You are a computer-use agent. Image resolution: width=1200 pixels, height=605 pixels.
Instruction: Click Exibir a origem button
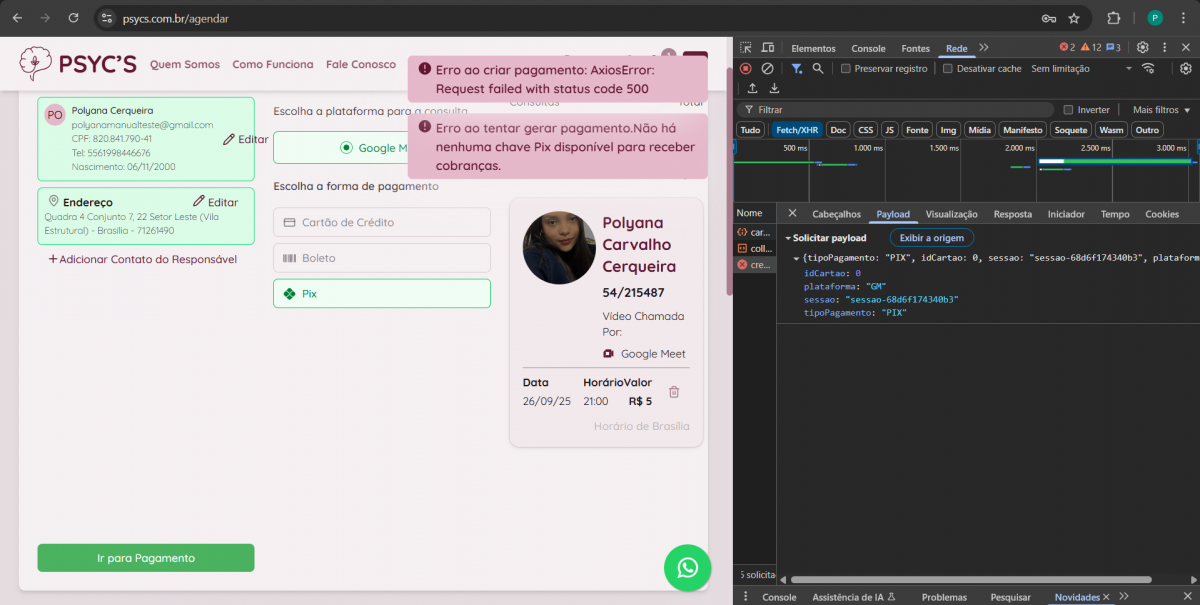coord(931,238)
